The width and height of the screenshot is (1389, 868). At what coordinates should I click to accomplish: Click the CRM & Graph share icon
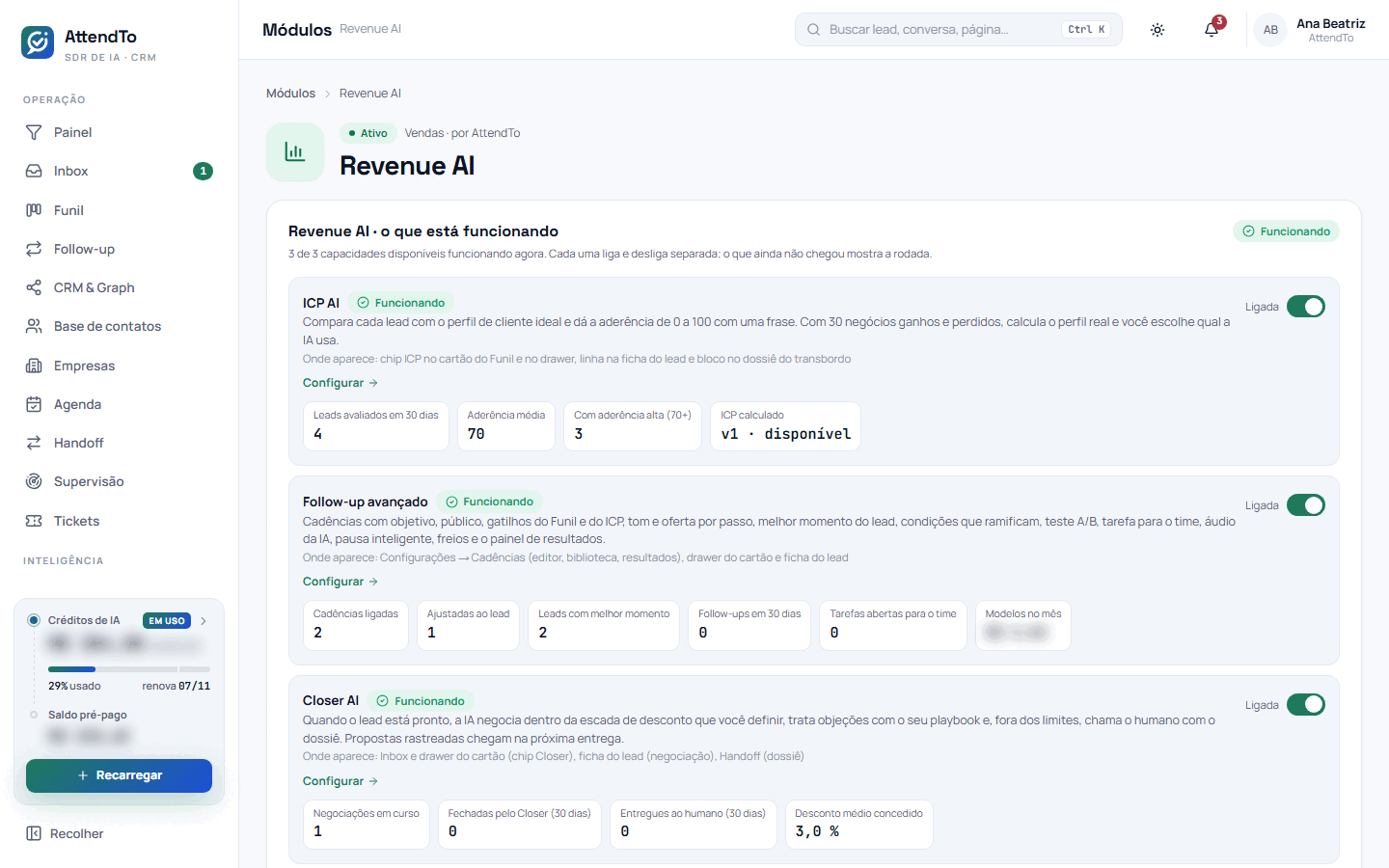coord(34,287)
